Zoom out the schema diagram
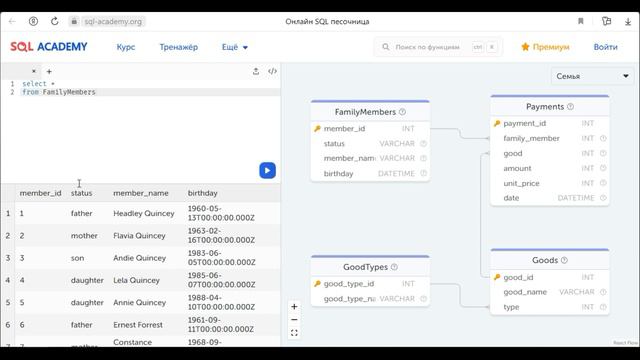This screenshot has width=640, height=360. (x=294, y=320)
